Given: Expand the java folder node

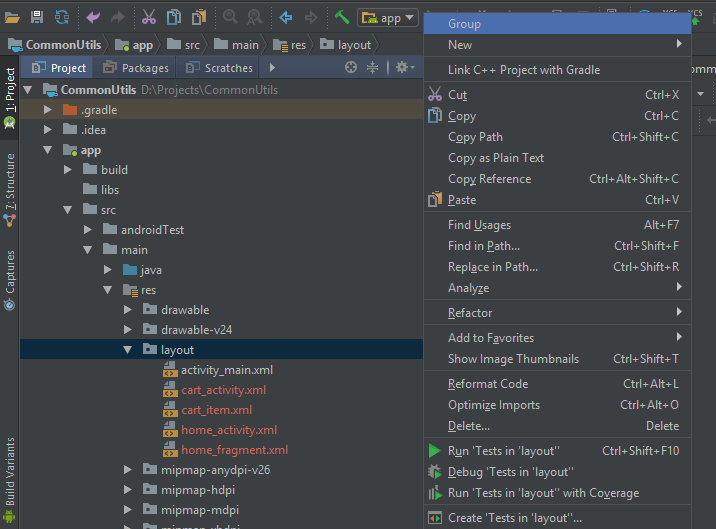Looking at the screenshot, I should click(107, 270).
